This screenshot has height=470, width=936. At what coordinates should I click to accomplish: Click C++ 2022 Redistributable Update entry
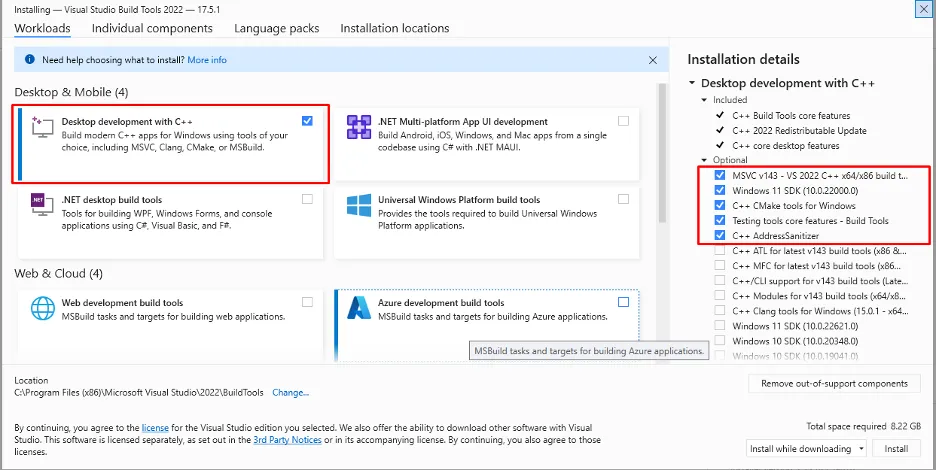pos(799,130)
